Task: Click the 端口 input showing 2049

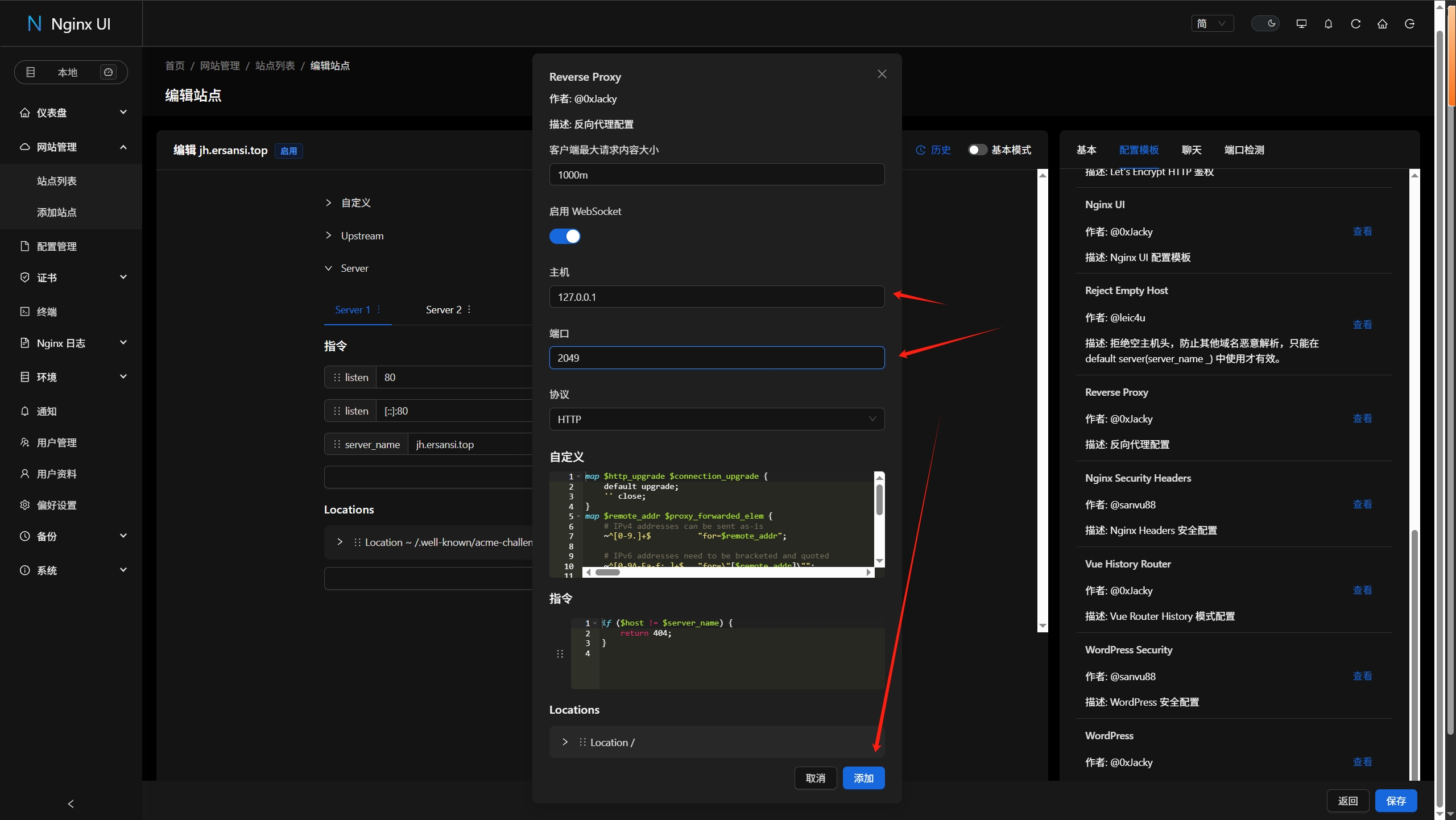Action: point(717,358)
